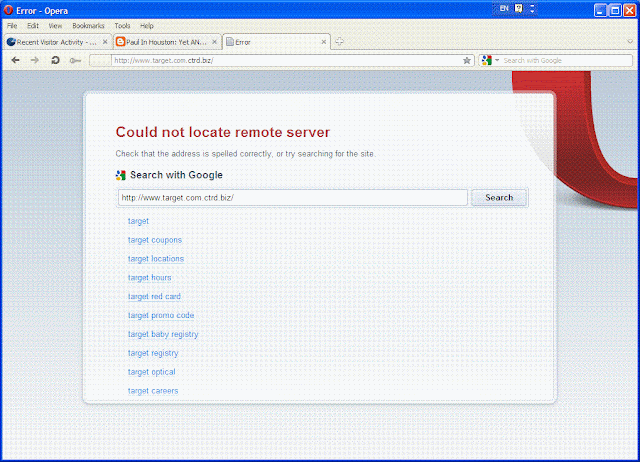Open the View menu
Viewport: 640px width, 462px height.
click(x=55, y=26)
